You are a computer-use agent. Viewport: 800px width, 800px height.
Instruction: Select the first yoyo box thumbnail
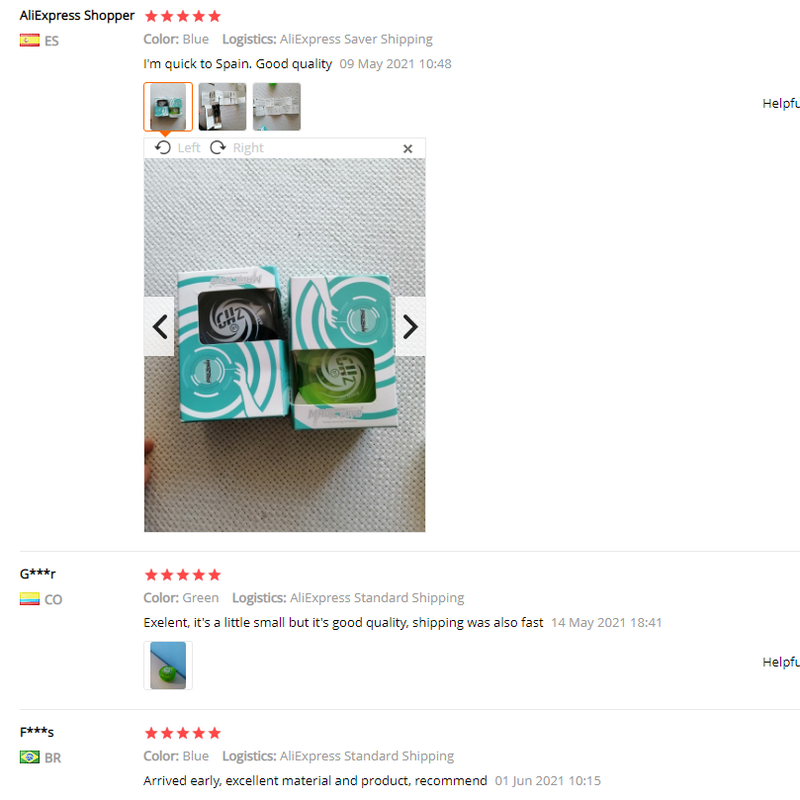point(168,107)
